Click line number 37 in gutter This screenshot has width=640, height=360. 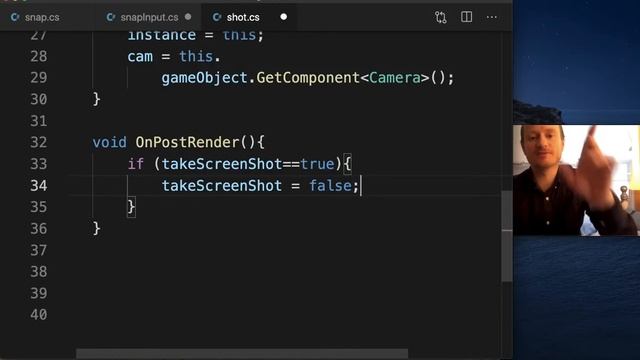point(39,250)
